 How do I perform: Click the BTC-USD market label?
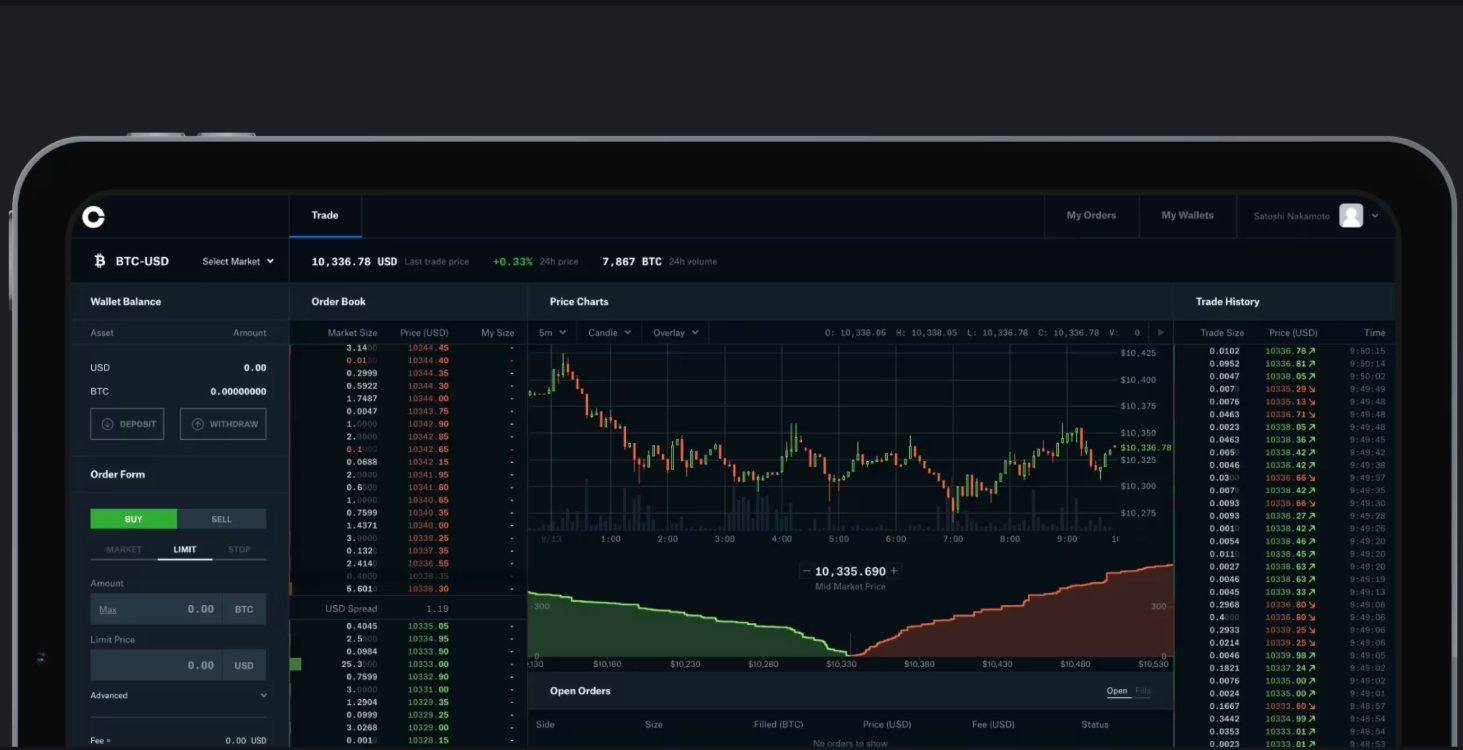pyautogui.click(x=142, y=261)
